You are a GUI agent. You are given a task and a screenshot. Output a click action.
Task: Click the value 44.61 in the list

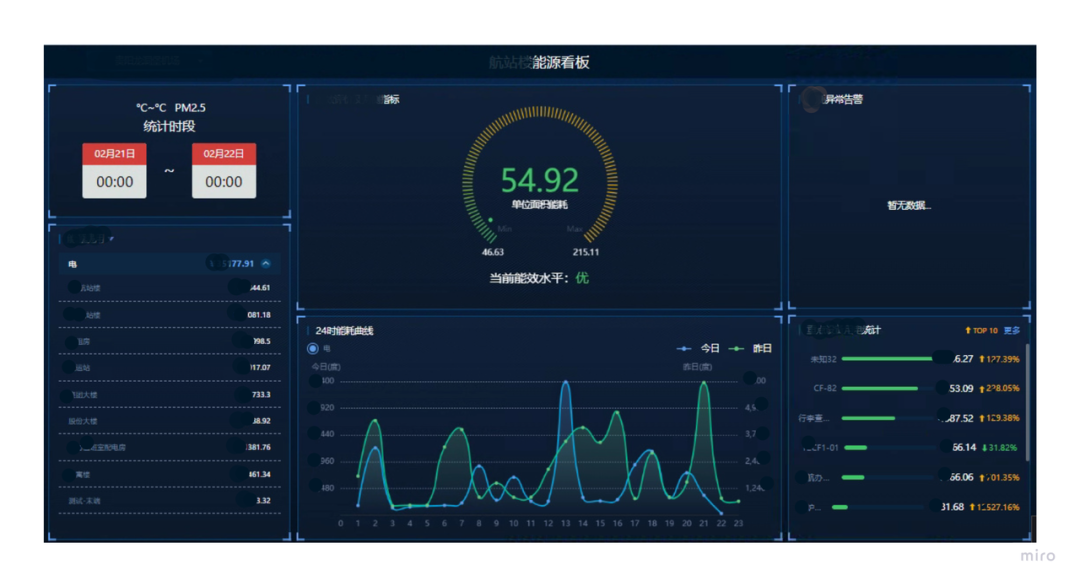tap(260, 288)
